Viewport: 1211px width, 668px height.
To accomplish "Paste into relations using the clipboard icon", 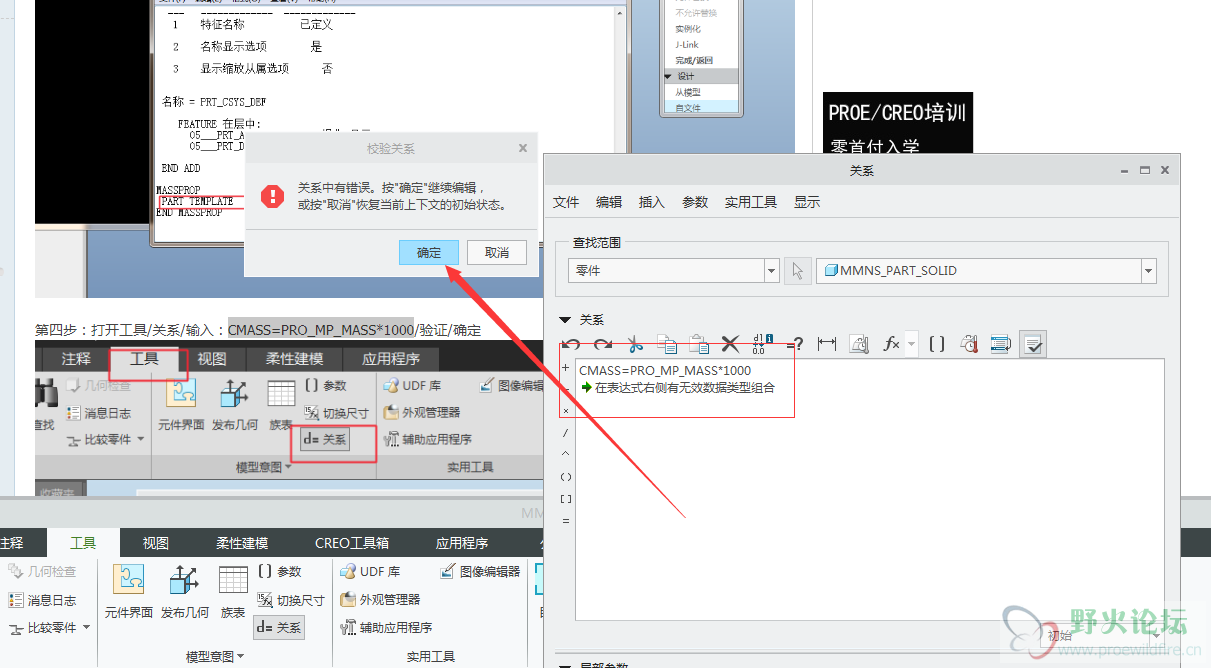I will point(700,344).
